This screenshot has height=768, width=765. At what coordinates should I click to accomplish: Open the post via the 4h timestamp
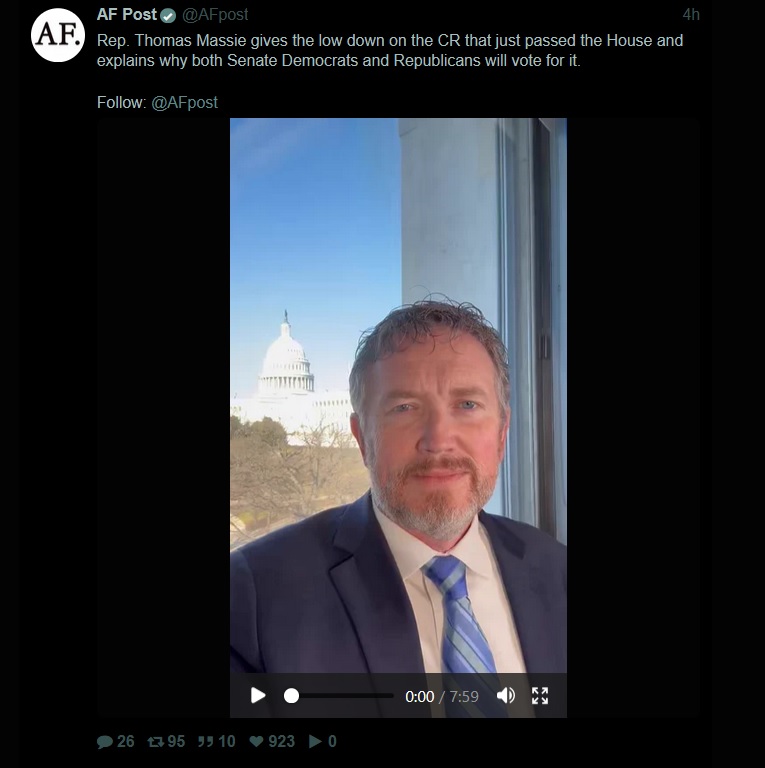[691, 15]
